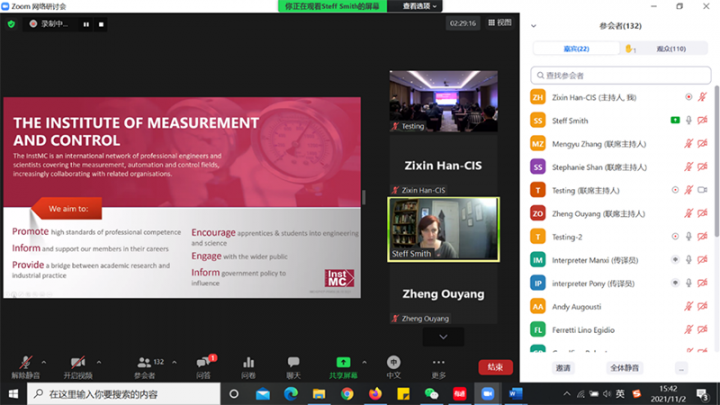Screen dimensions: 720x405
Task: Switch to the 嘉宾(22) panelists tab
Action: point(576,49)
